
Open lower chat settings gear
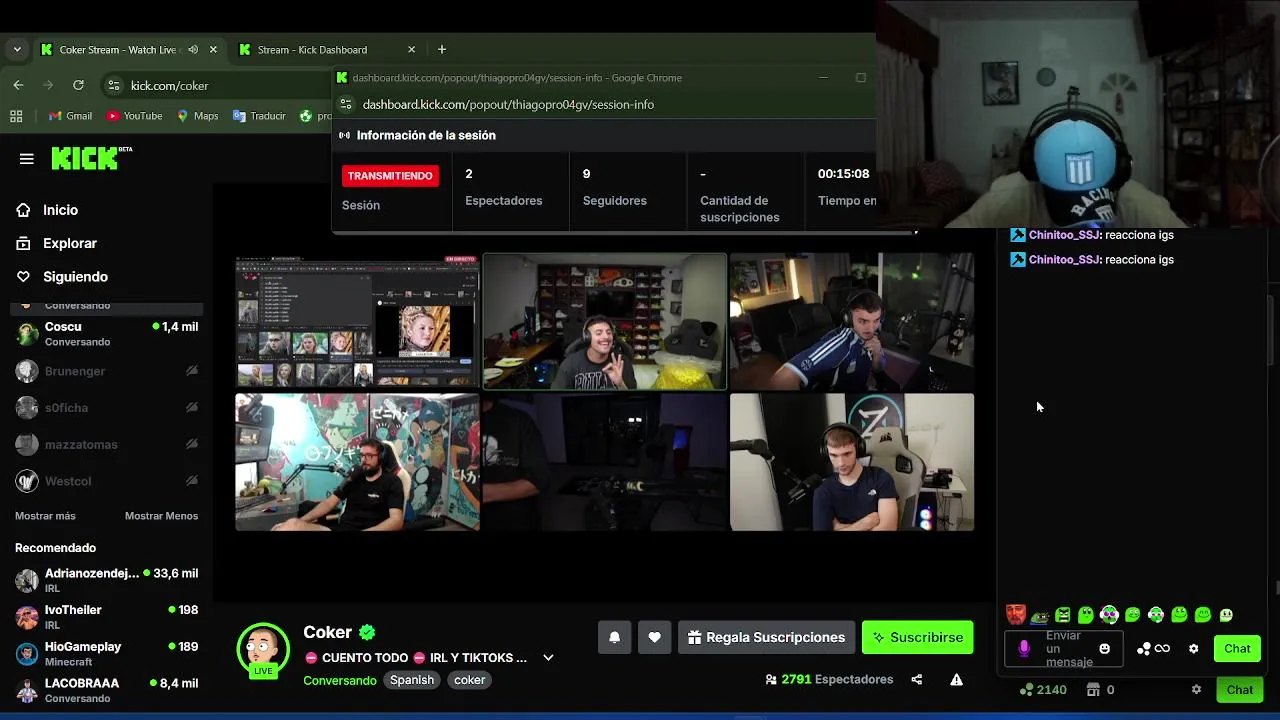(x=1196, y=689)
